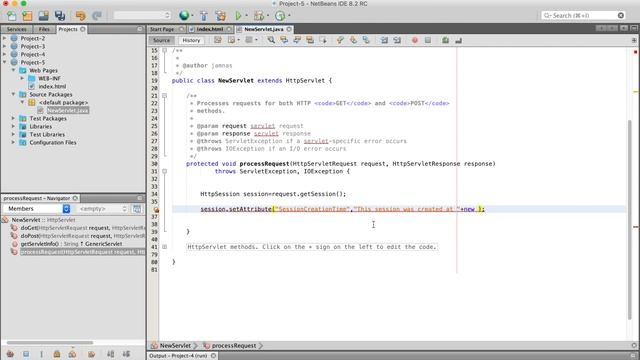This screenshot has height=360, width=640.
Task: Click the Open Project toolbar icon
Action: tap(44, 16)
